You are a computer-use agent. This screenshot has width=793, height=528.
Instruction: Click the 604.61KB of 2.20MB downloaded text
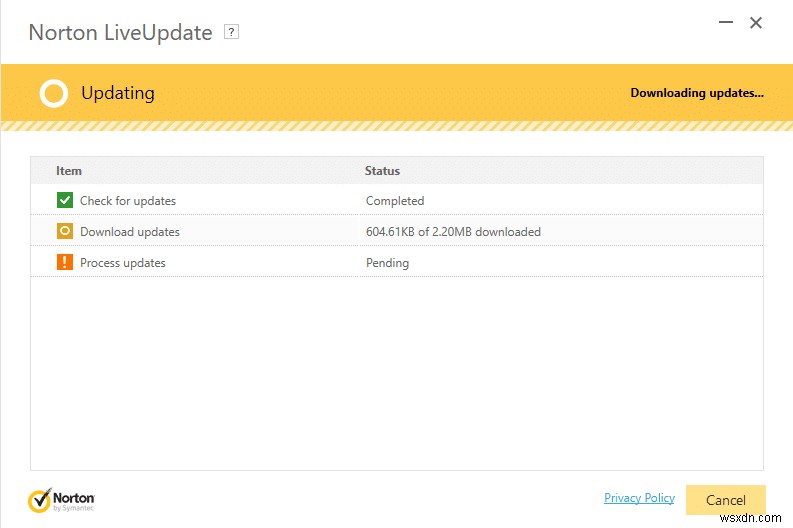(x=453, y=232)
